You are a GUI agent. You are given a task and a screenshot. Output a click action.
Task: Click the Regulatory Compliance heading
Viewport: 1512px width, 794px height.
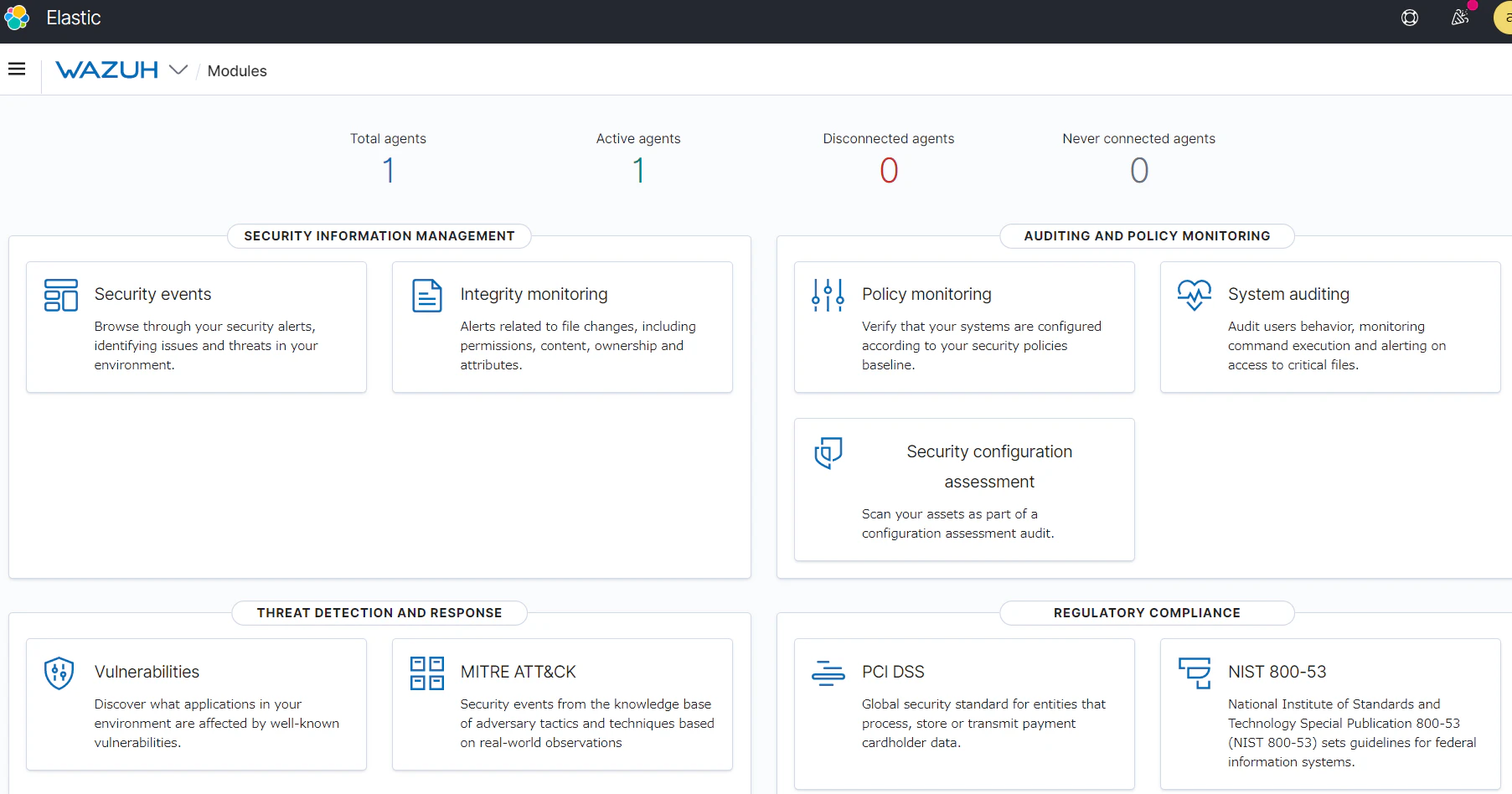tap(1147, 613)
